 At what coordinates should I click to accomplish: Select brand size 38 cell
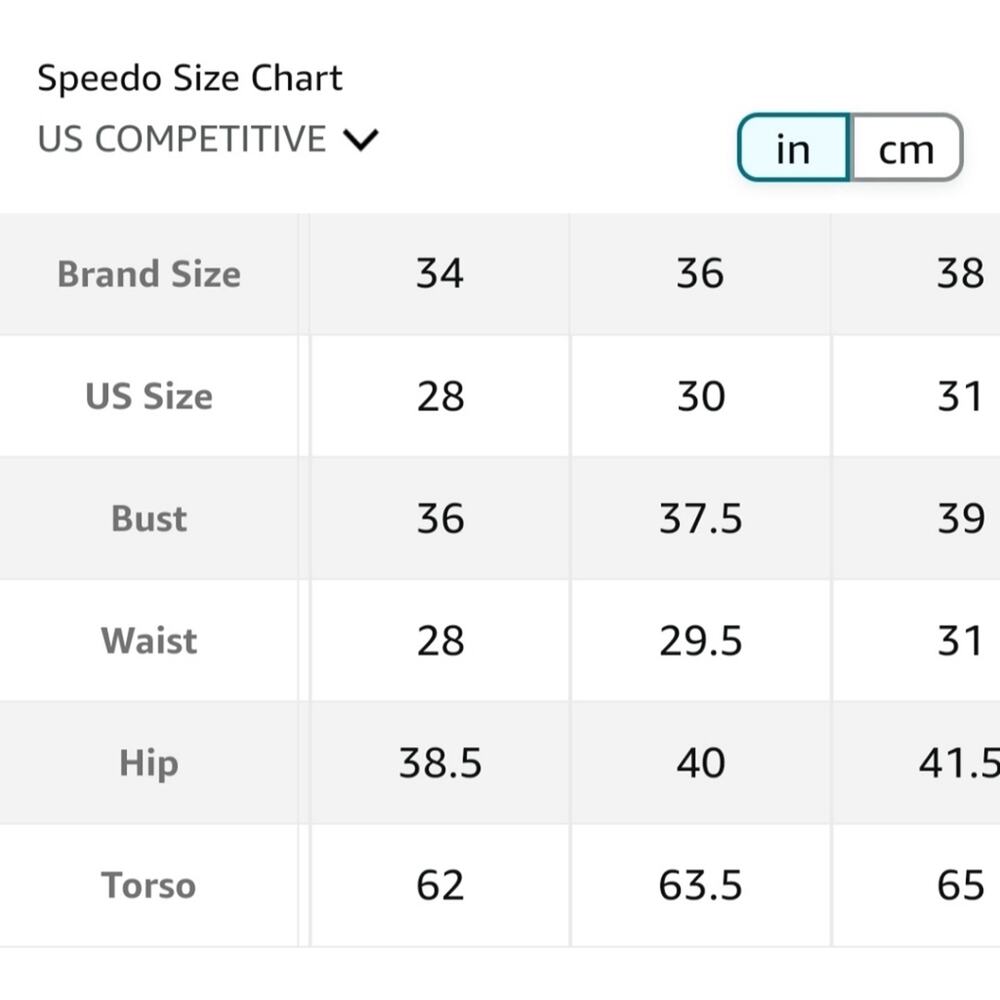(960, 274)
